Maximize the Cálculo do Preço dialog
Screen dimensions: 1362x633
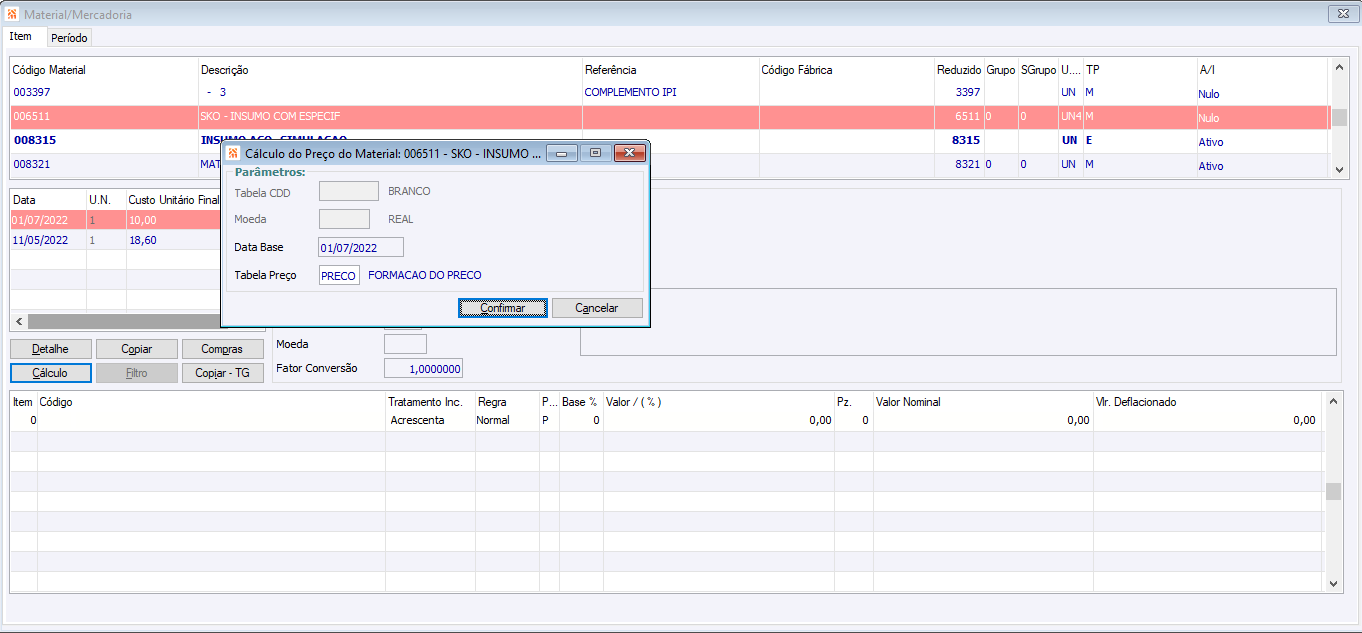pyautogui.click(x=595, y=153)
